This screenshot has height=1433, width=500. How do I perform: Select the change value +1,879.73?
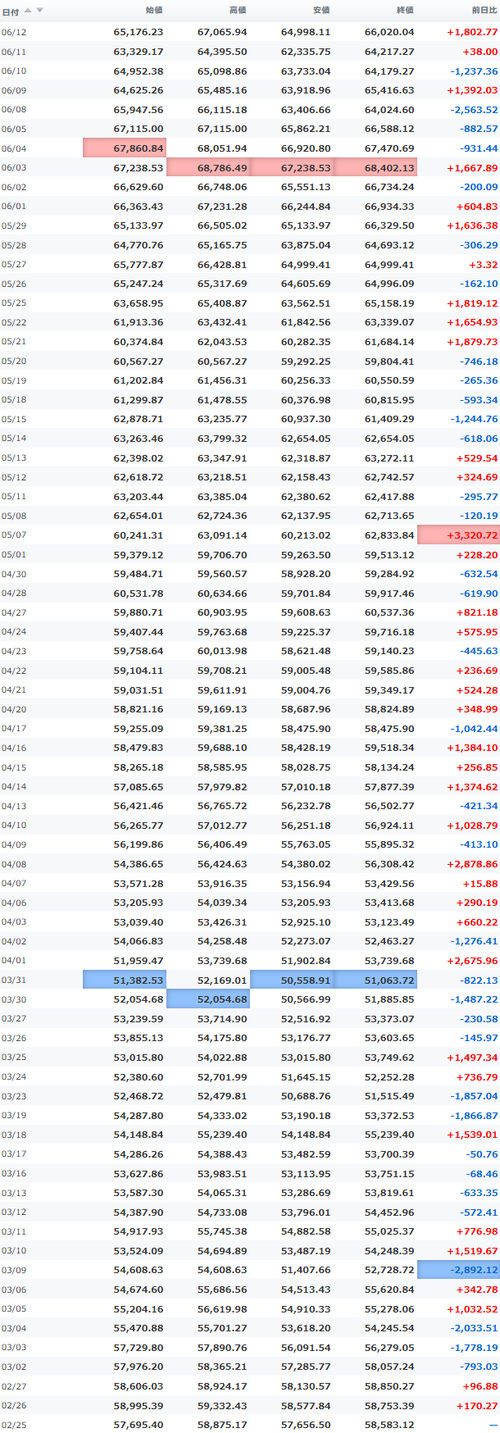pos(472,342)
